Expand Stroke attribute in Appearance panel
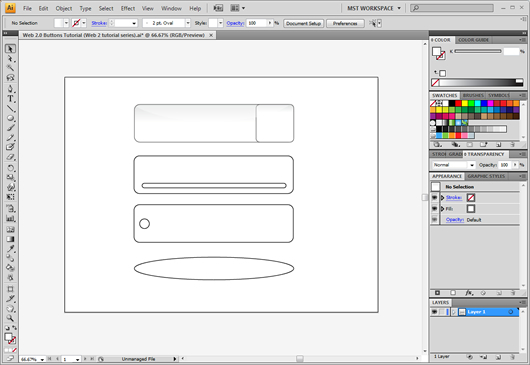The height and width of the screenshot is (365, 530). pyautogui.click(x=442, y=197)
